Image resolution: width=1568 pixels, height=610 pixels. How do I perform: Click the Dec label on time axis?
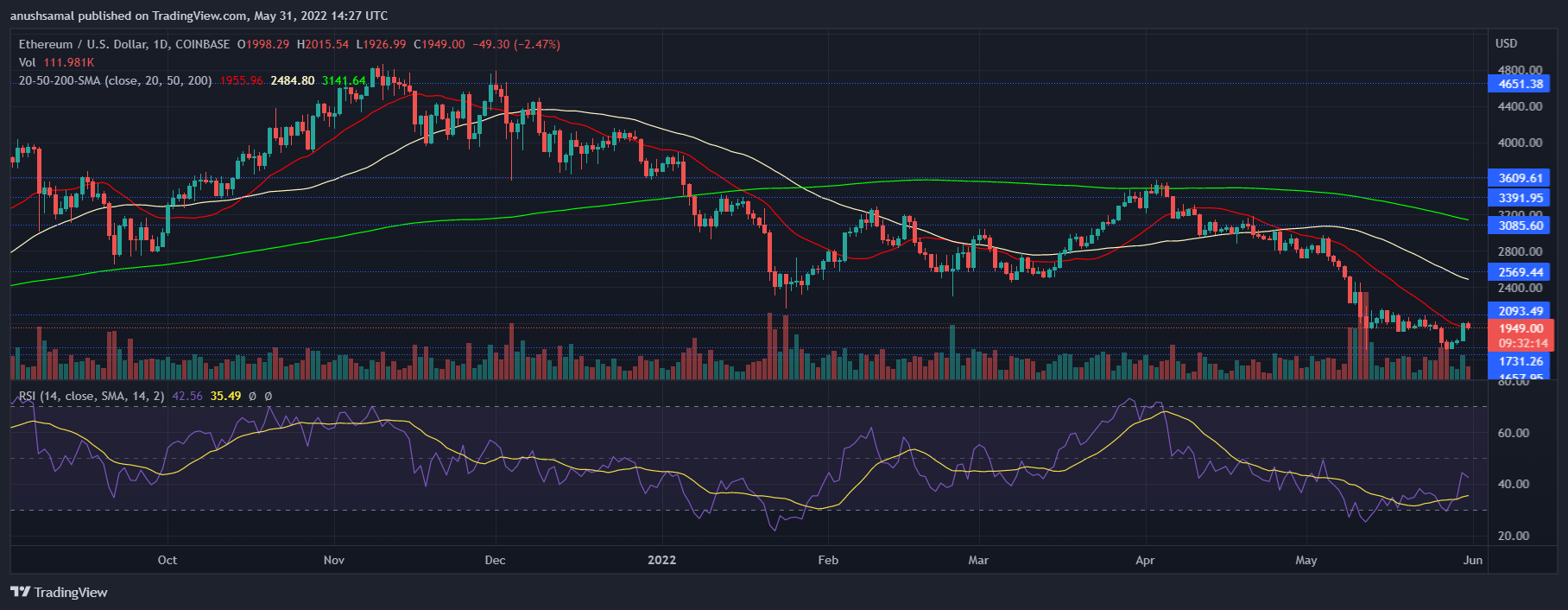(x=495, y=560)
